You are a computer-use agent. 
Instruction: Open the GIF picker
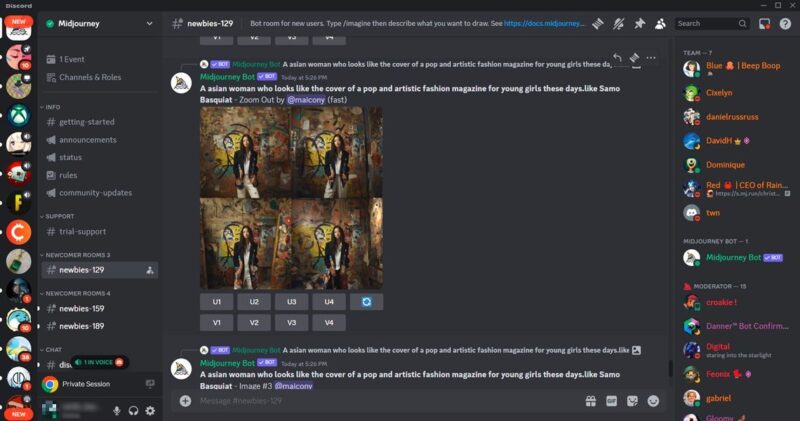(x=611, y=401)
